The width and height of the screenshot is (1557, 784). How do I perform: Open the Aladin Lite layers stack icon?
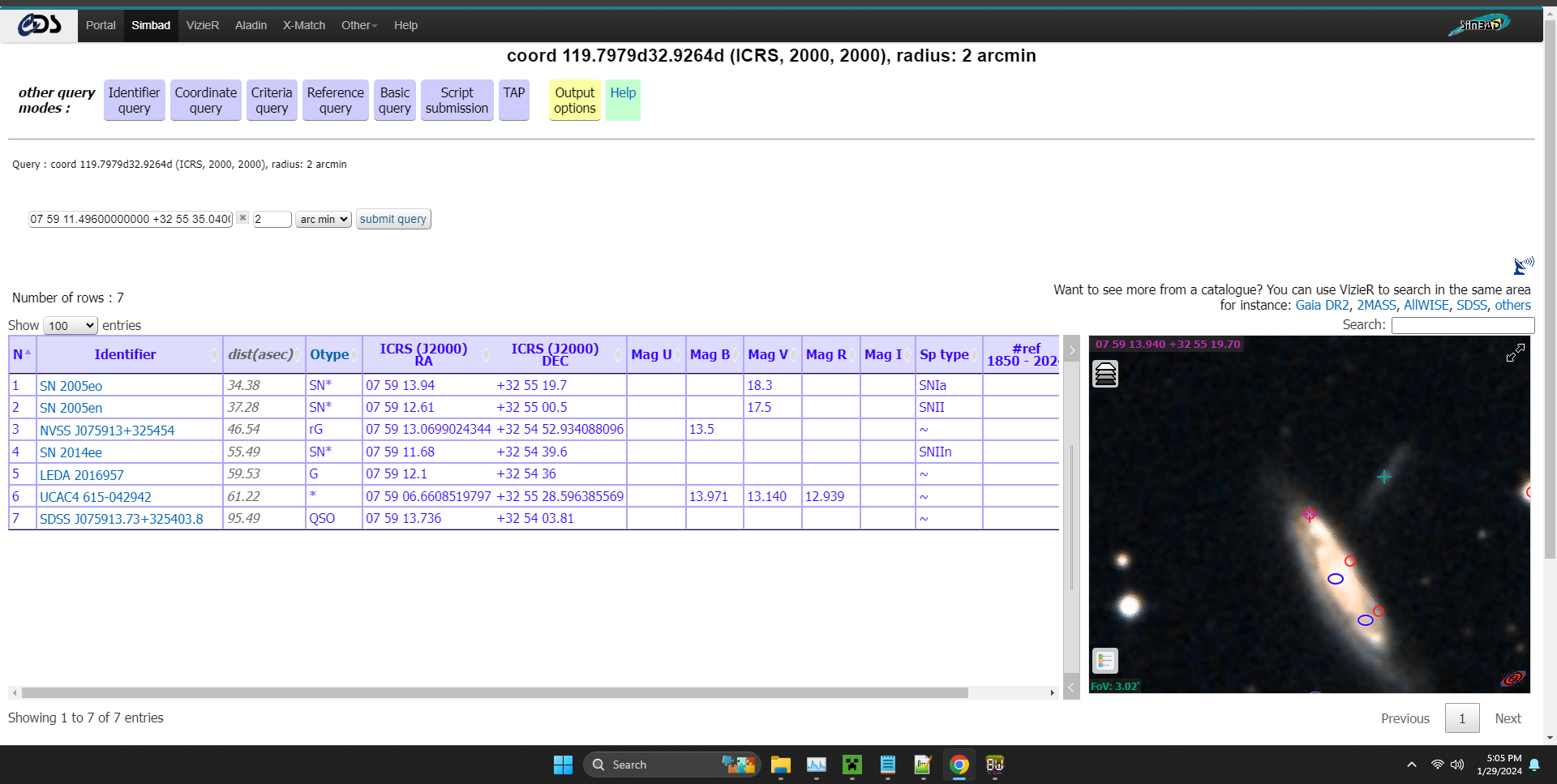point(1104,374)
